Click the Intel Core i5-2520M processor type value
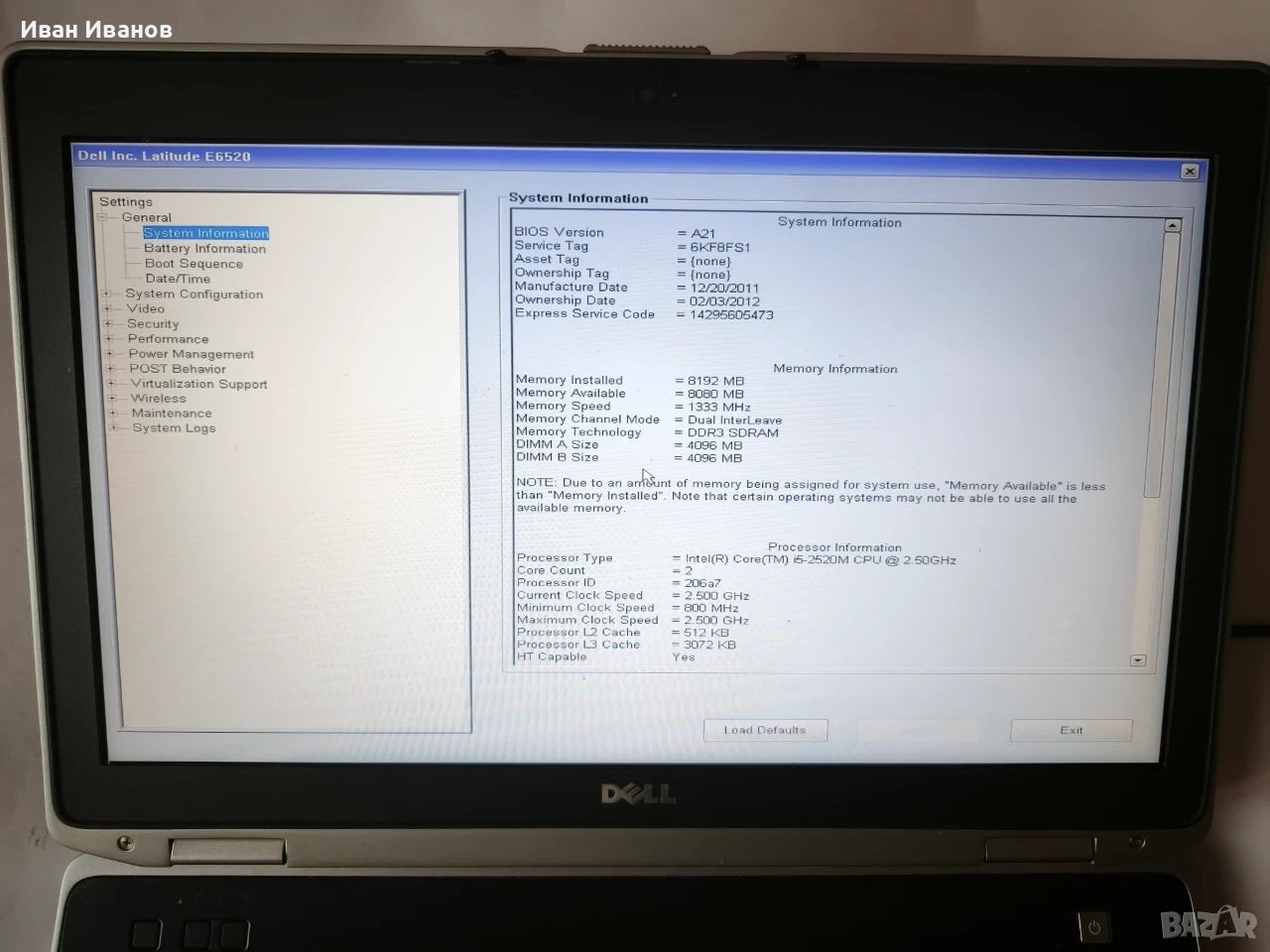This screenshot has height=952, width=1270. (821, 560)
